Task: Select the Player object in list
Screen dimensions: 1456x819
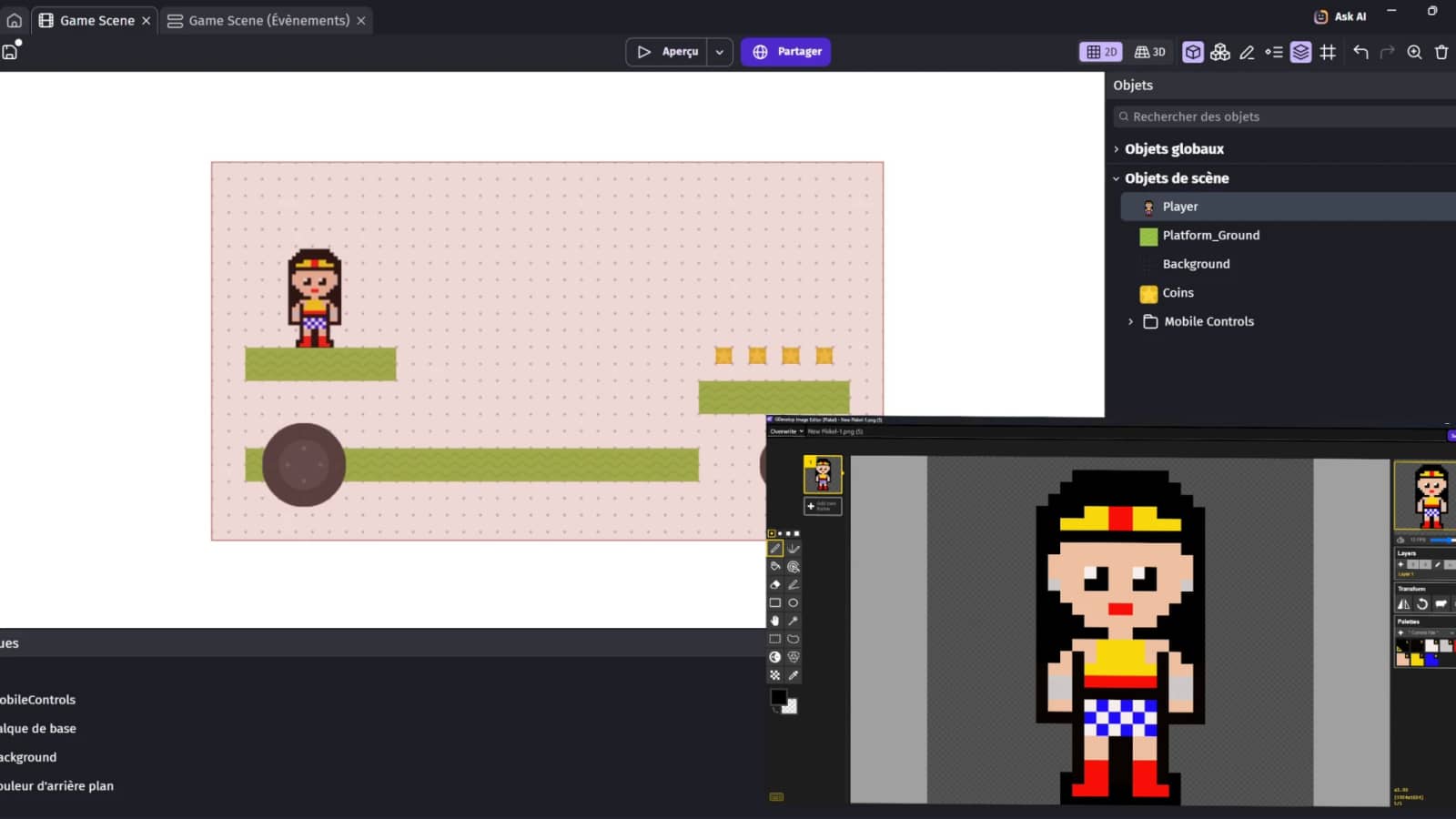Action: pyautogui.click(x=1288, y=207)
